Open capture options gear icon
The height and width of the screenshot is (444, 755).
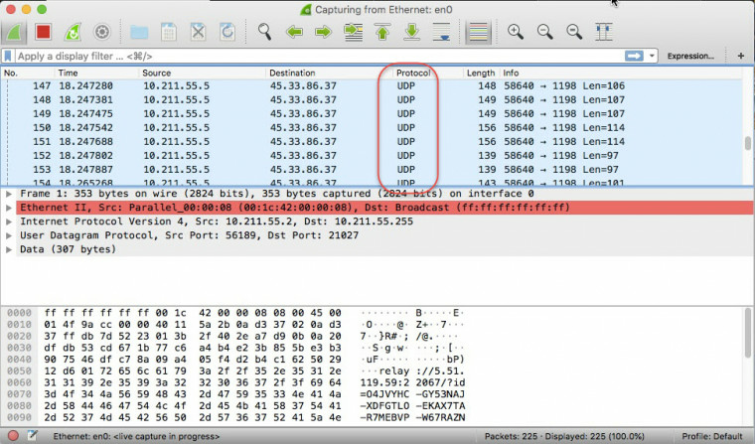(102, 32)
